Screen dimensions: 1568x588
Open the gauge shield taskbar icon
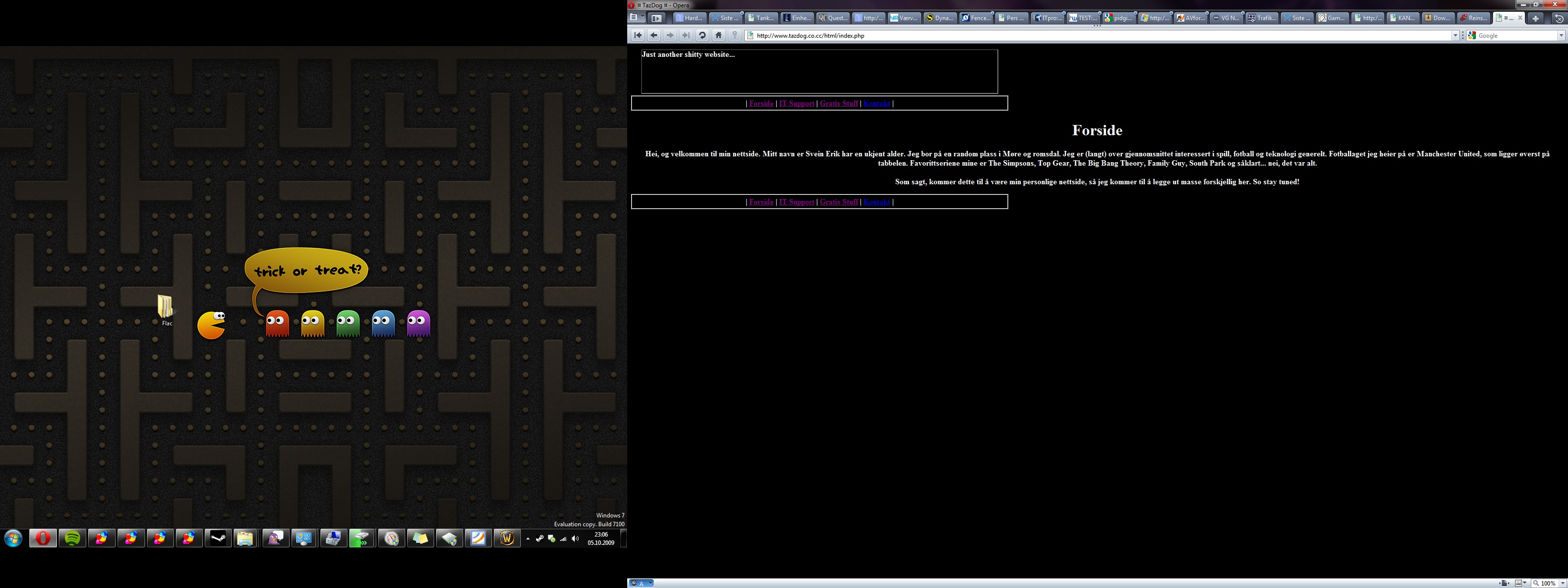[392, 538]
